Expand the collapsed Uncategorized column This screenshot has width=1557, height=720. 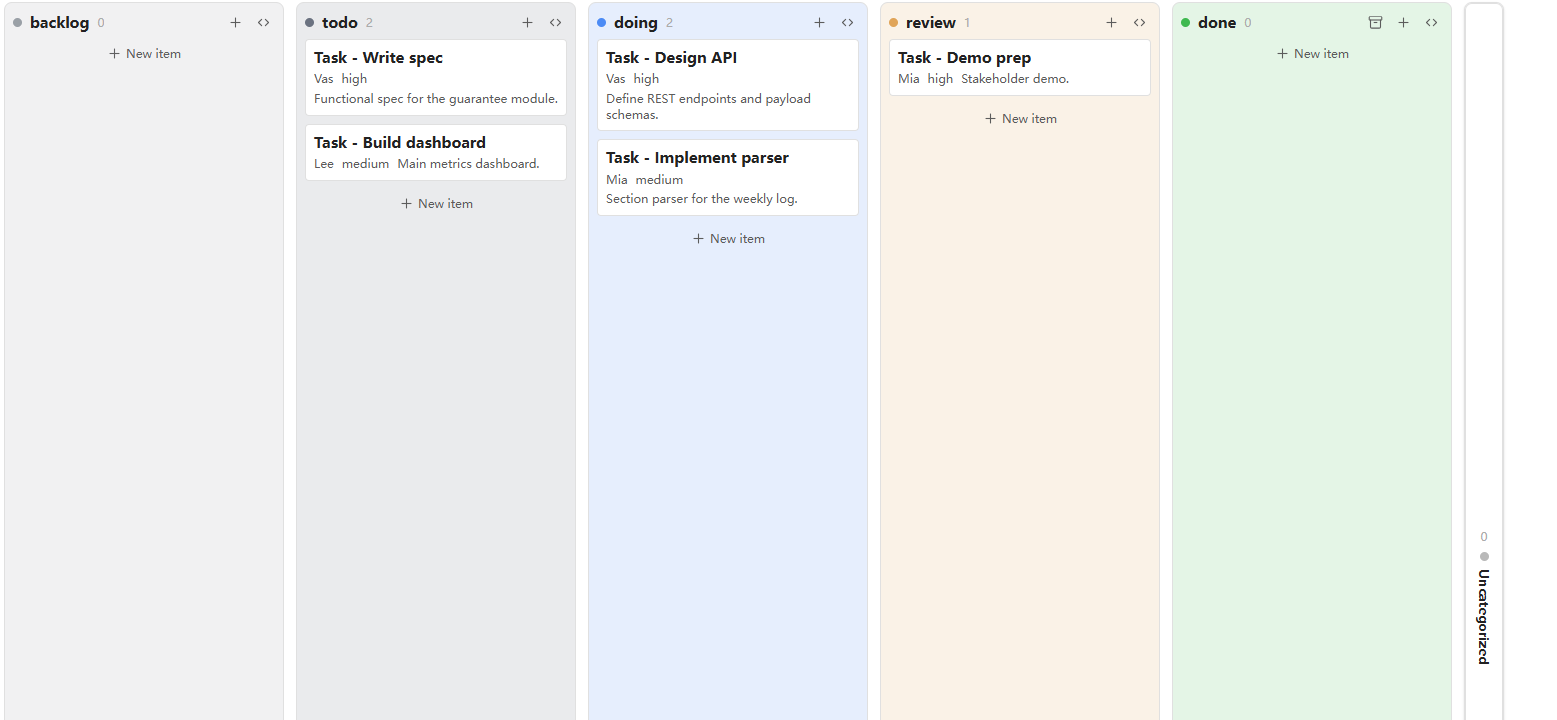(1484, 360)
